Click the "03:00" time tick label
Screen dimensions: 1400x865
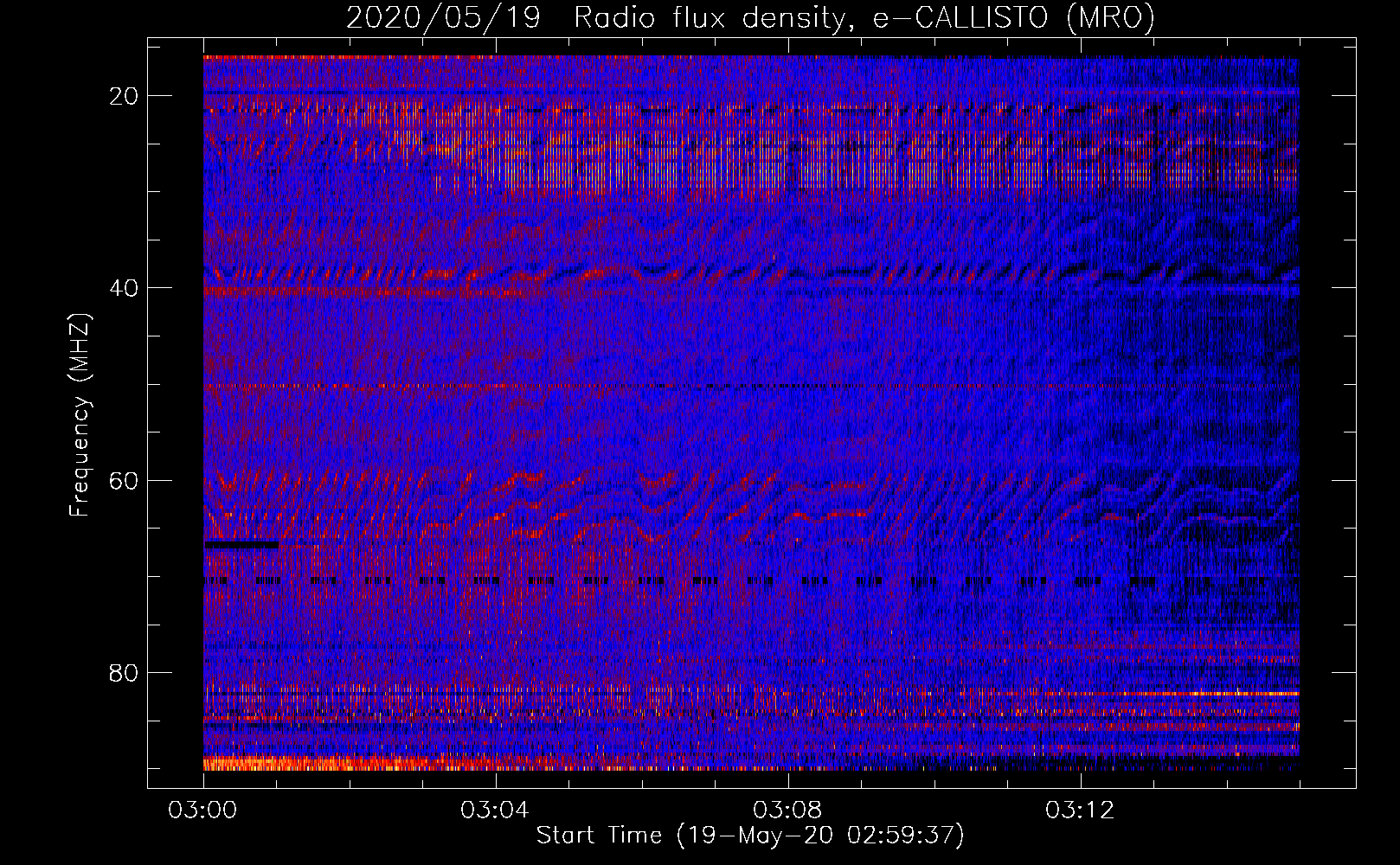(x=202, y=811)
